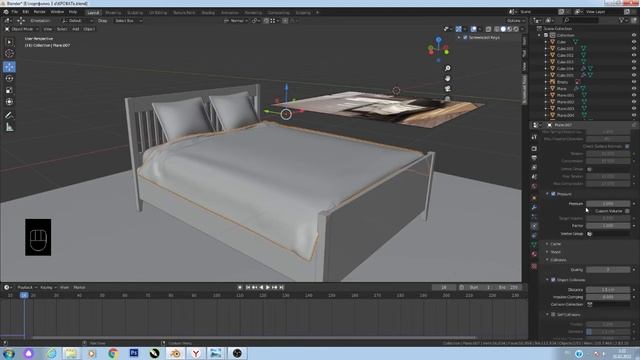The height and width of the screenshot is (360, 640).
Task: Click the navigation axis gizmo
Action: point(438,49)
